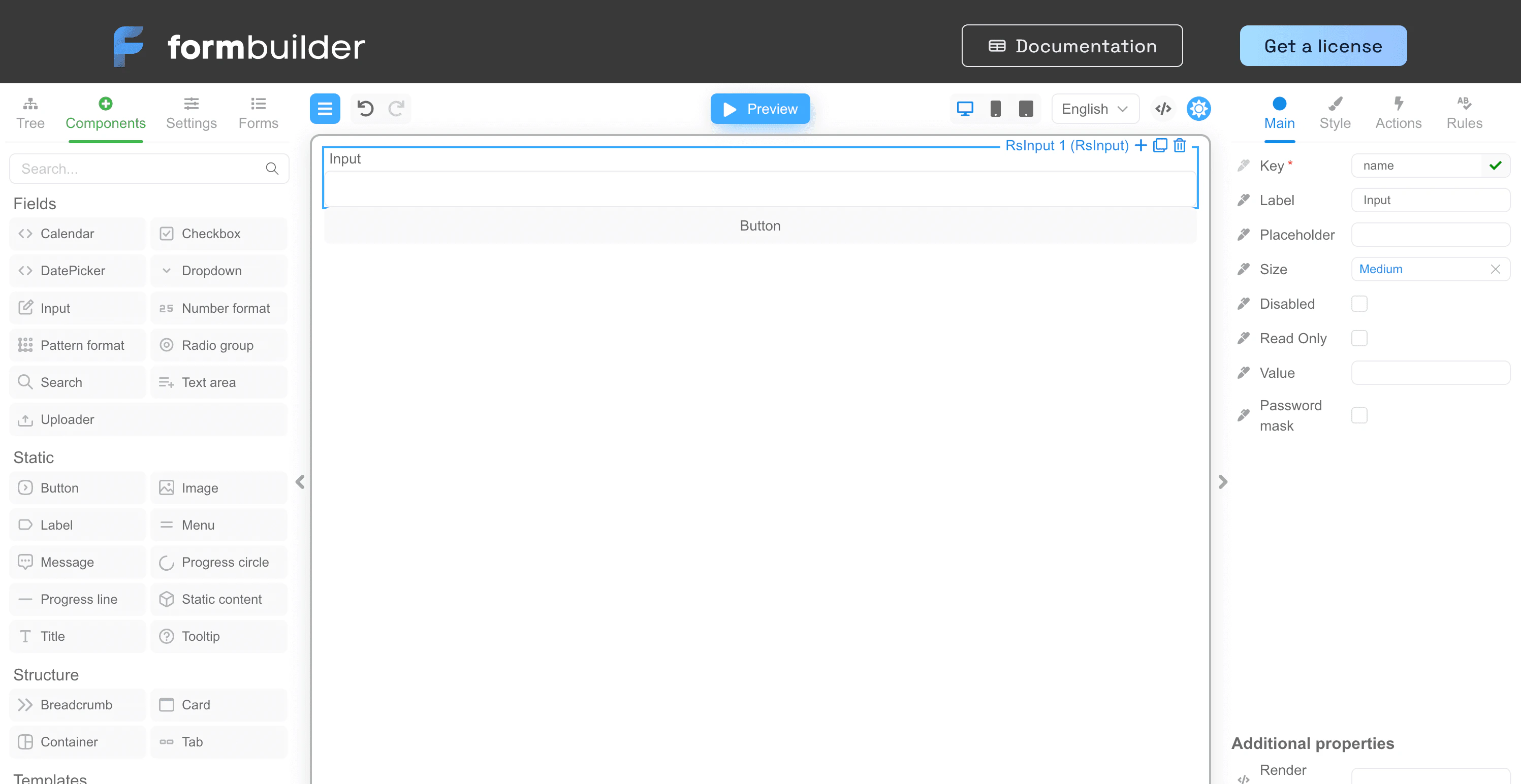Click the undo arrow icon
Viewport: 1521px width, 784px height.
click(365, 109)
